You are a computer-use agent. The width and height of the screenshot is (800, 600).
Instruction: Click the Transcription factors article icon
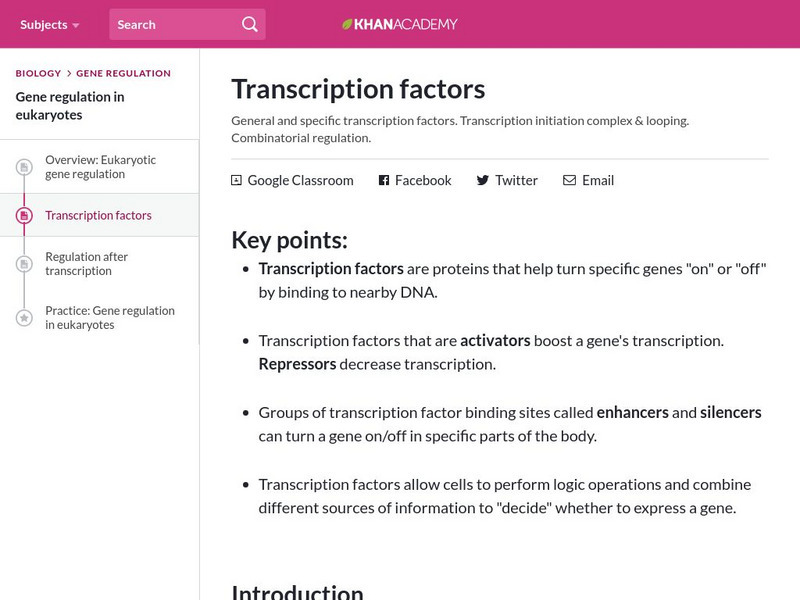(24, 215)
